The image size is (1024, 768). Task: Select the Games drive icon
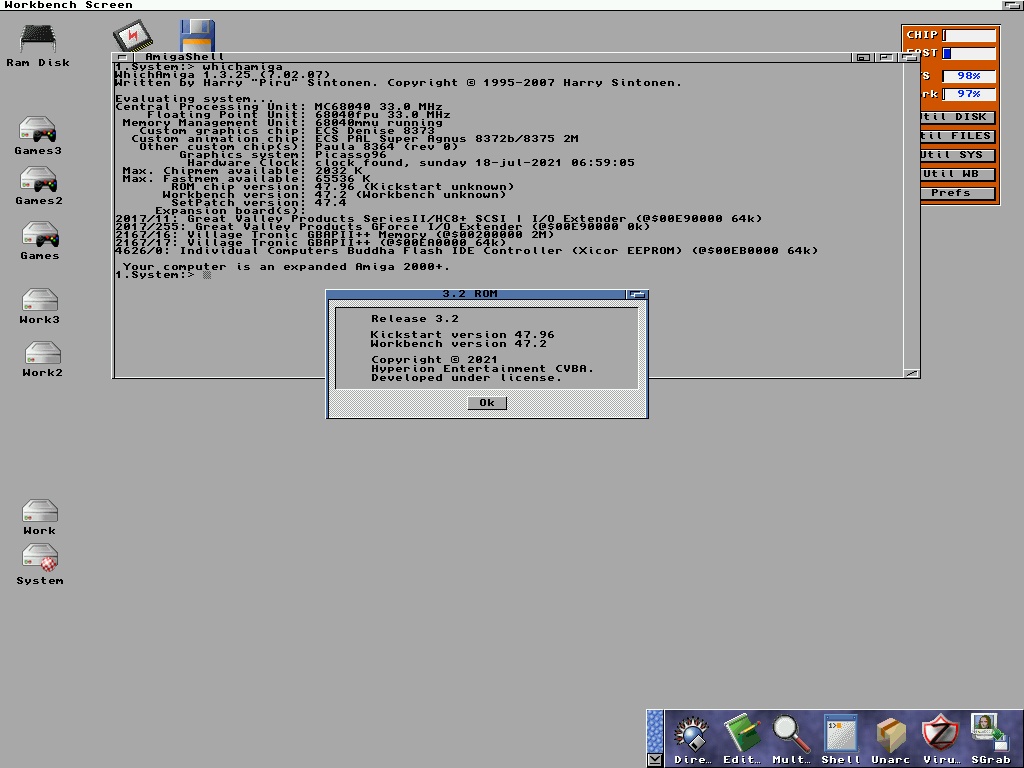[x=40, y=240]
